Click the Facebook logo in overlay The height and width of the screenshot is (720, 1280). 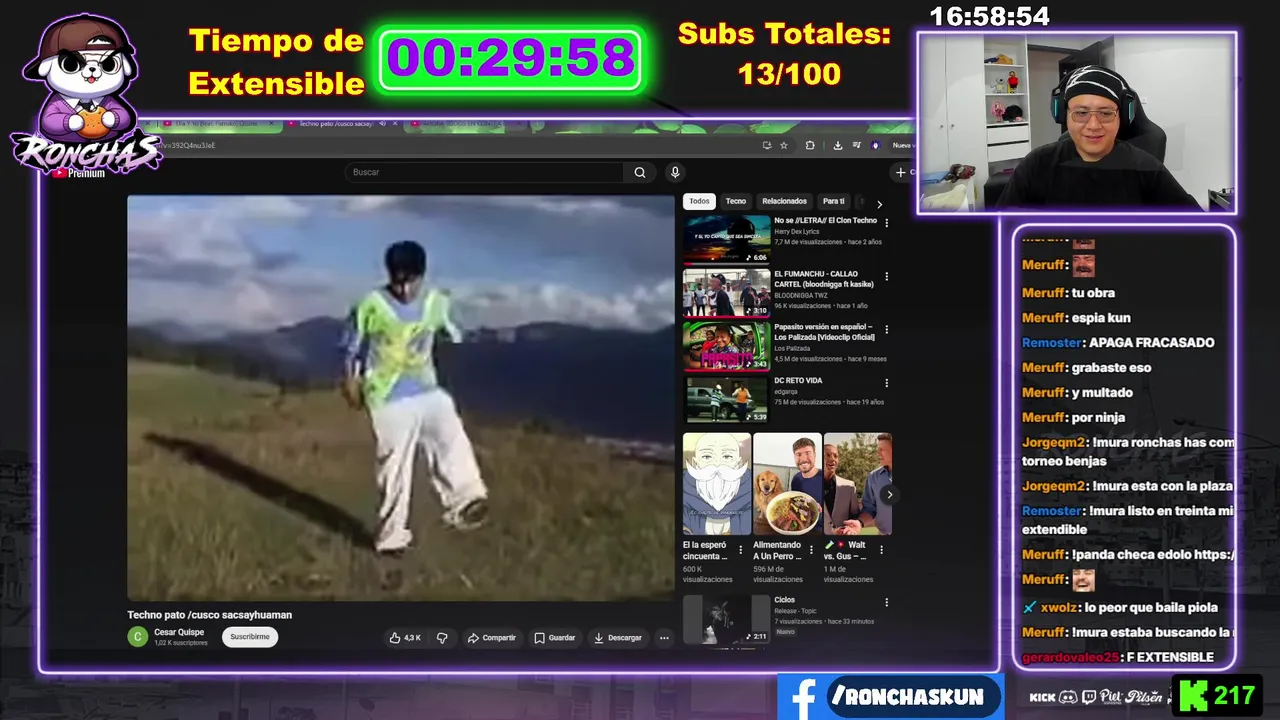click(x=803, y=698)
